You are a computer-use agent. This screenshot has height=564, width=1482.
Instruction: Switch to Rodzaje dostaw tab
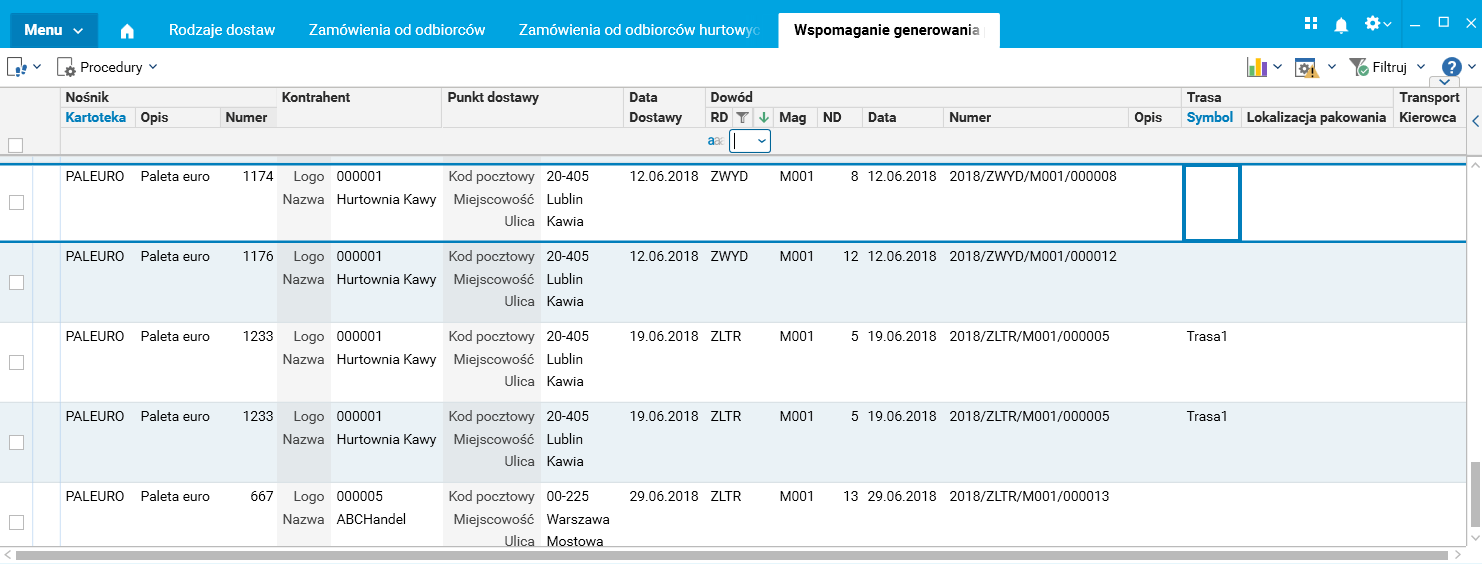(x=222, y=30)
